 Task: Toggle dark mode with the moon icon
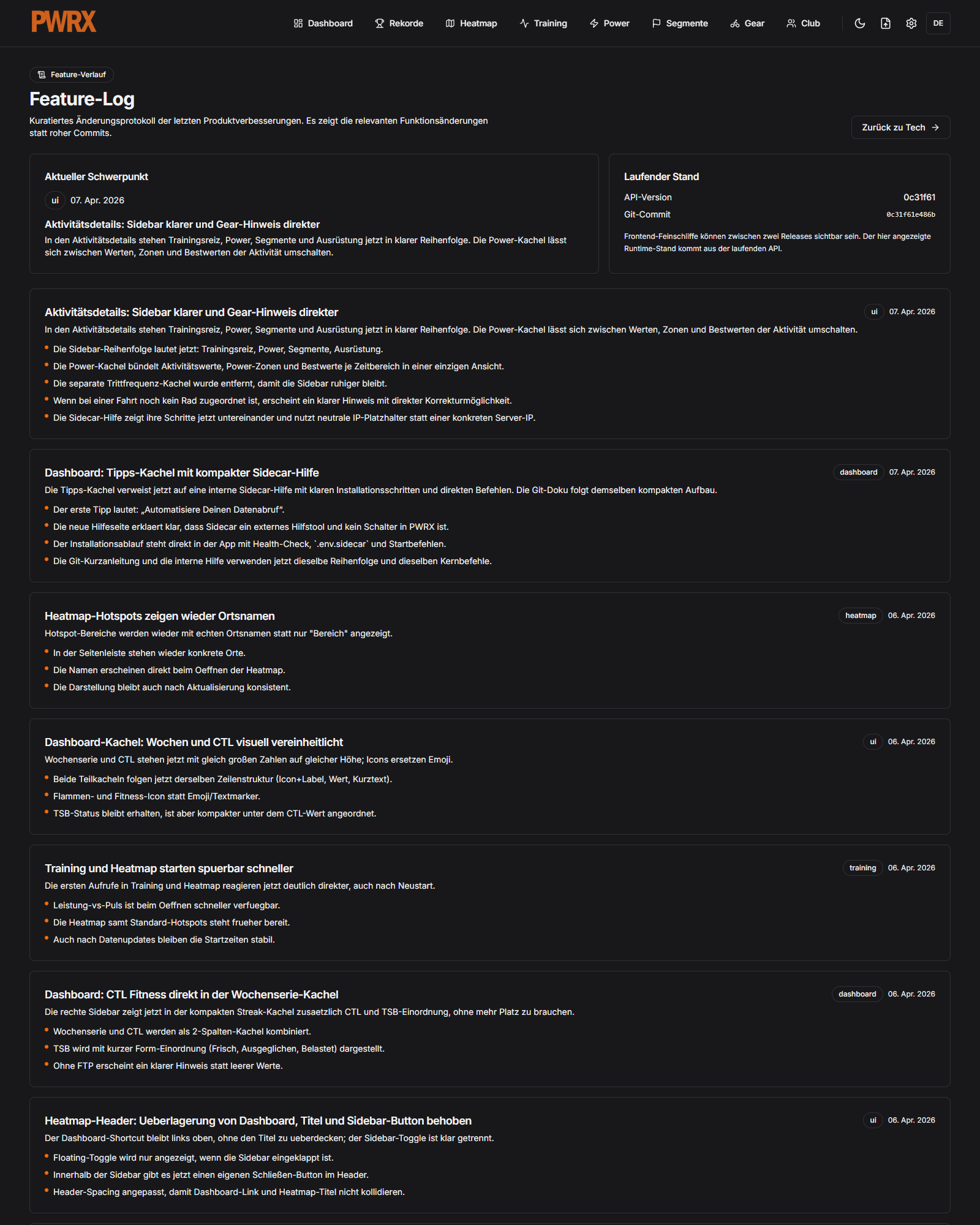(860, 23)
